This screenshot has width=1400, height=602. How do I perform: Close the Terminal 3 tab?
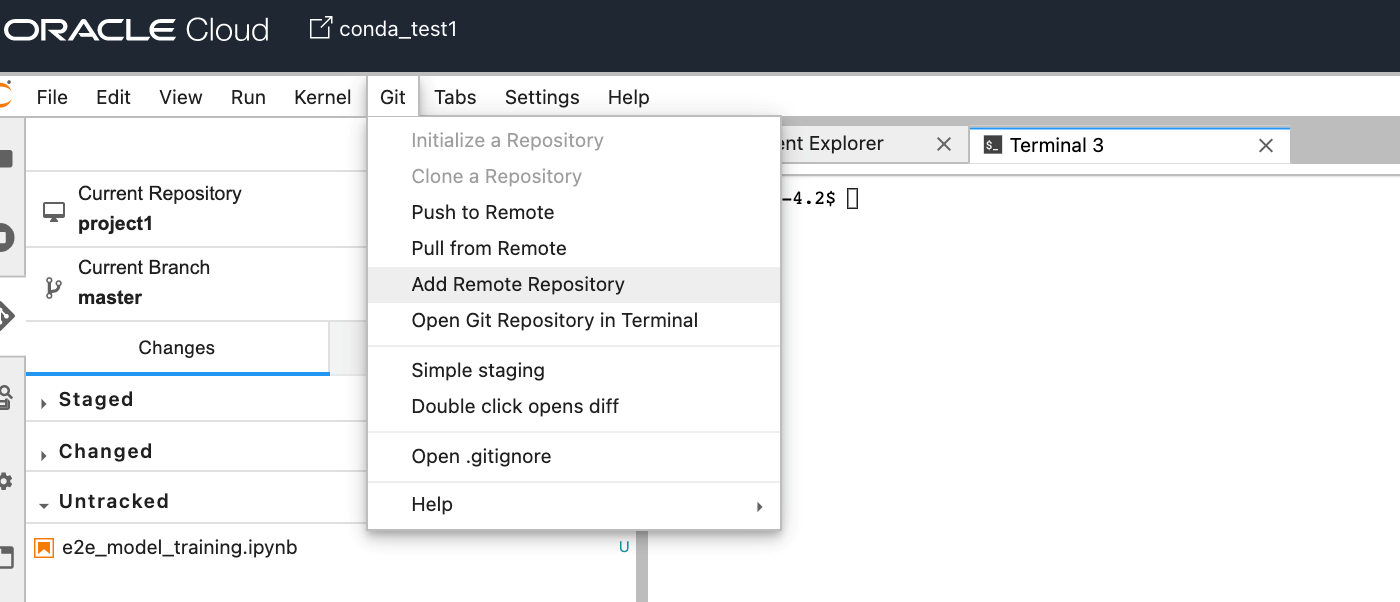tap(1266, 146)
